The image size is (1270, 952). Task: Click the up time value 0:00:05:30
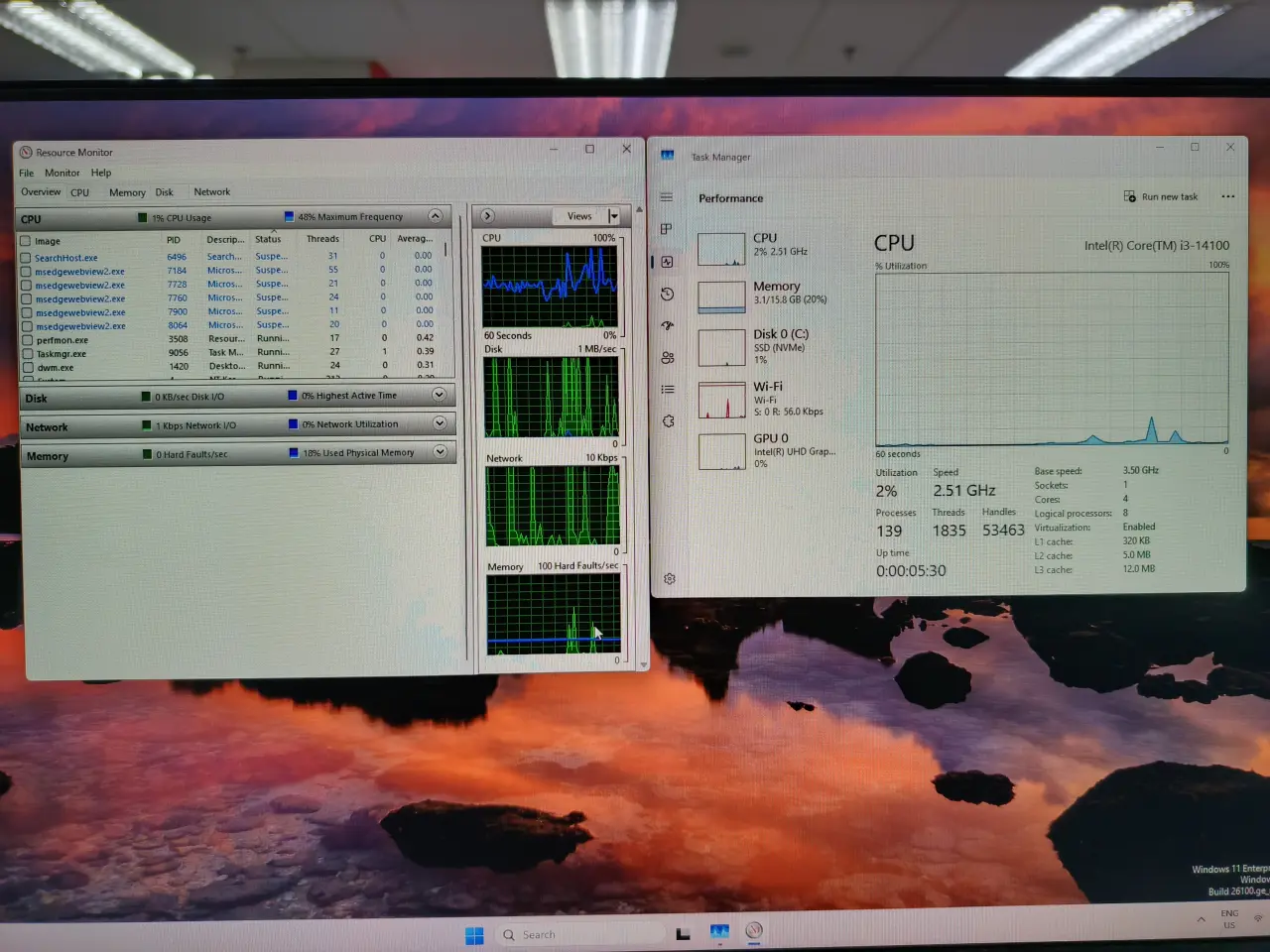coord(911,571)
